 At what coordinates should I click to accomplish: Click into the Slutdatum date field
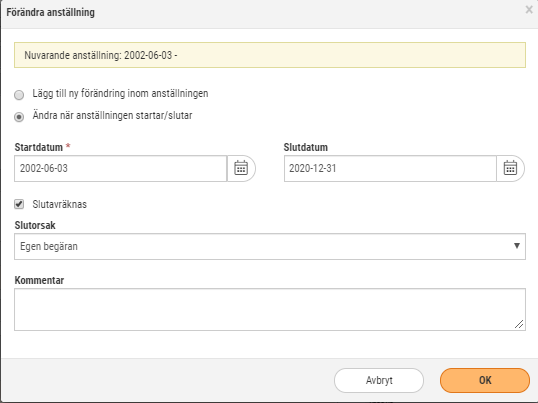click(x=390, y=168)
